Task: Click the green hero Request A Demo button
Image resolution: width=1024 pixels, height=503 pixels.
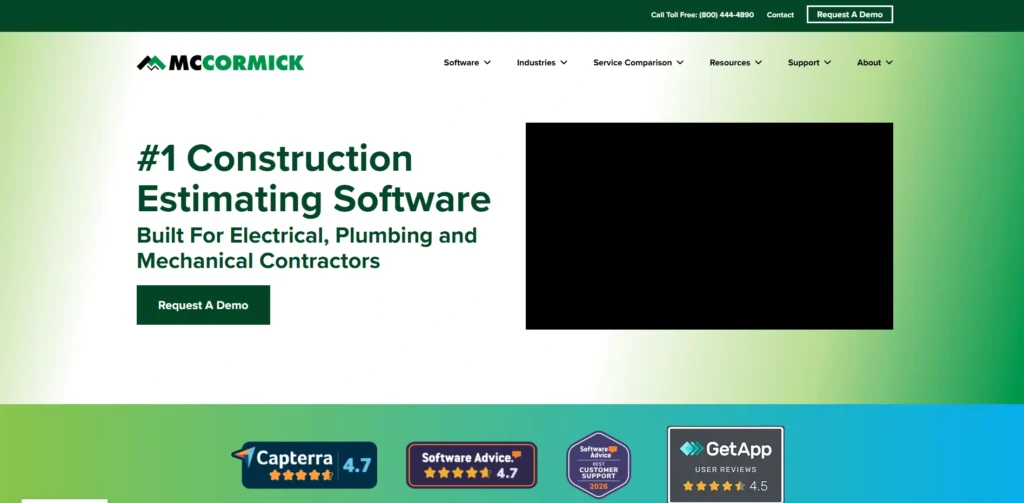Action: pyautogui.click(x=203, y=305)
